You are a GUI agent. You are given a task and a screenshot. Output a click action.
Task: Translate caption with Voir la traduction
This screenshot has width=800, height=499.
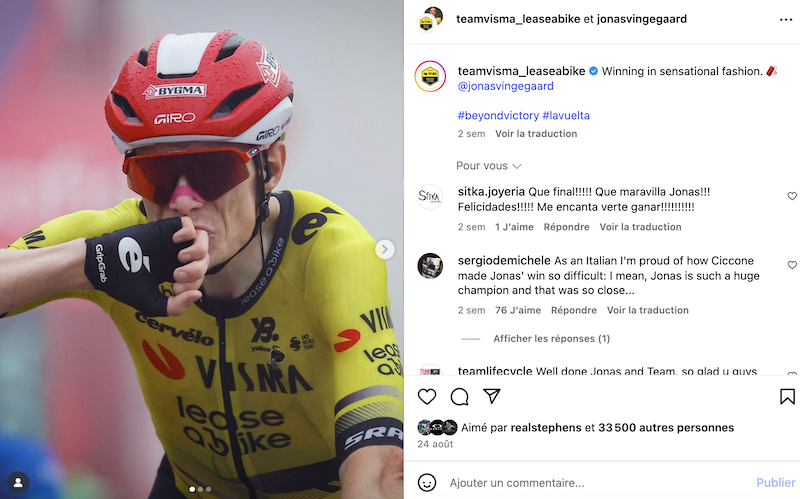(x=536, y=134)
